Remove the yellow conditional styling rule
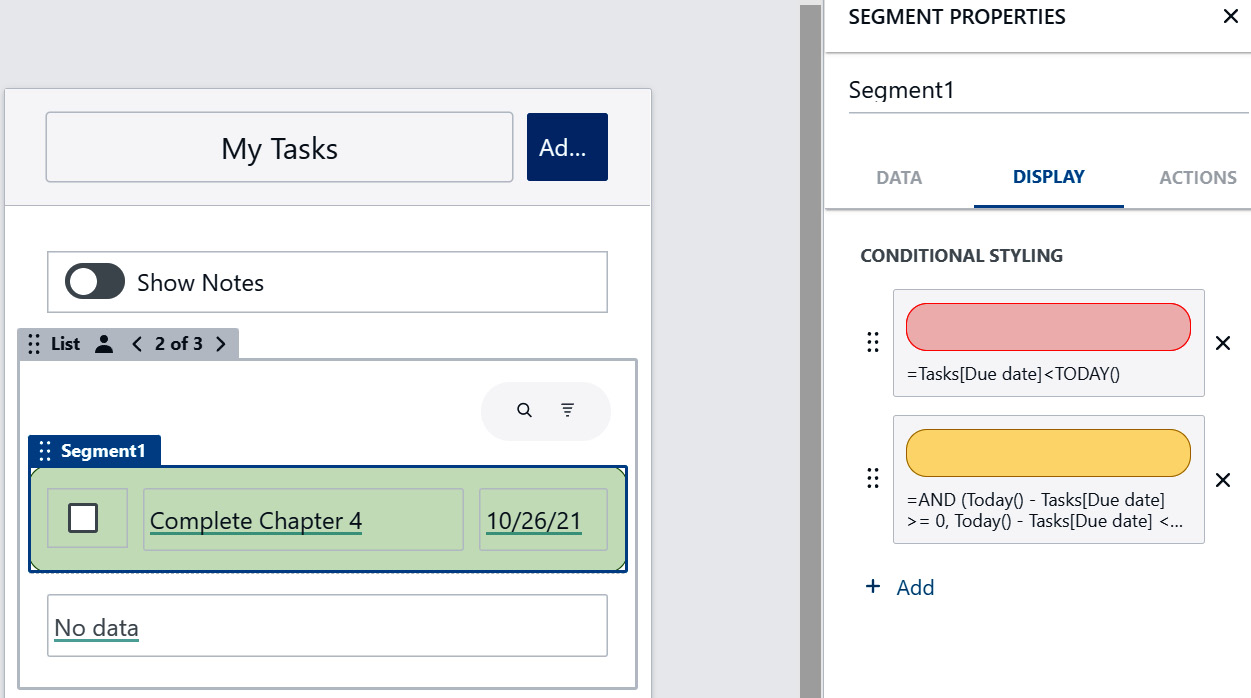 (1222, 480)
